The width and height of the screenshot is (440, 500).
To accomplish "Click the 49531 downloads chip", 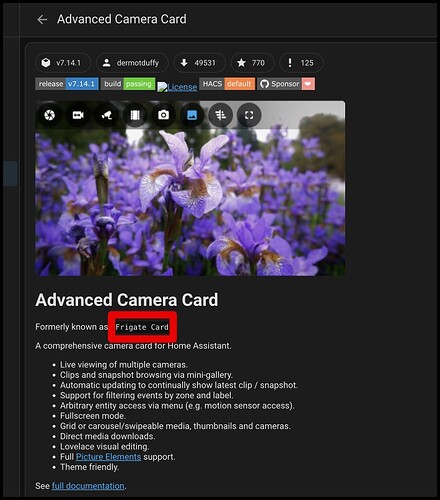I will (x=199, y=63).
